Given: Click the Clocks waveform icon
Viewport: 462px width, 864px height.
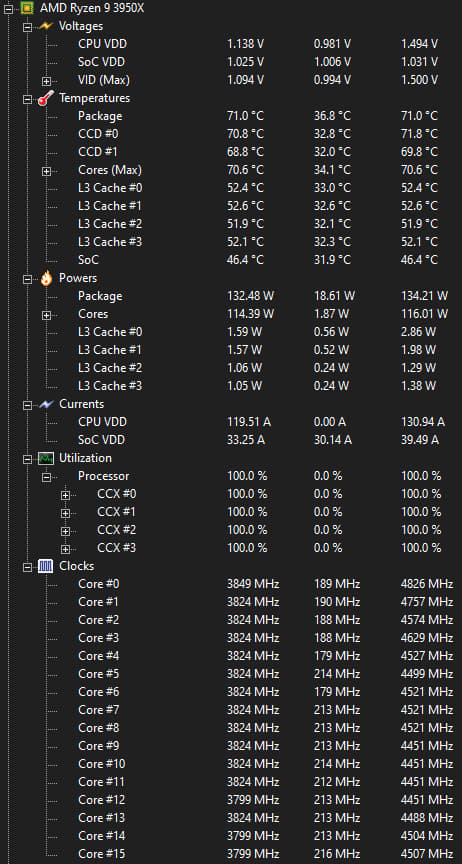Looking at the screenshot, I should [46, 566].
